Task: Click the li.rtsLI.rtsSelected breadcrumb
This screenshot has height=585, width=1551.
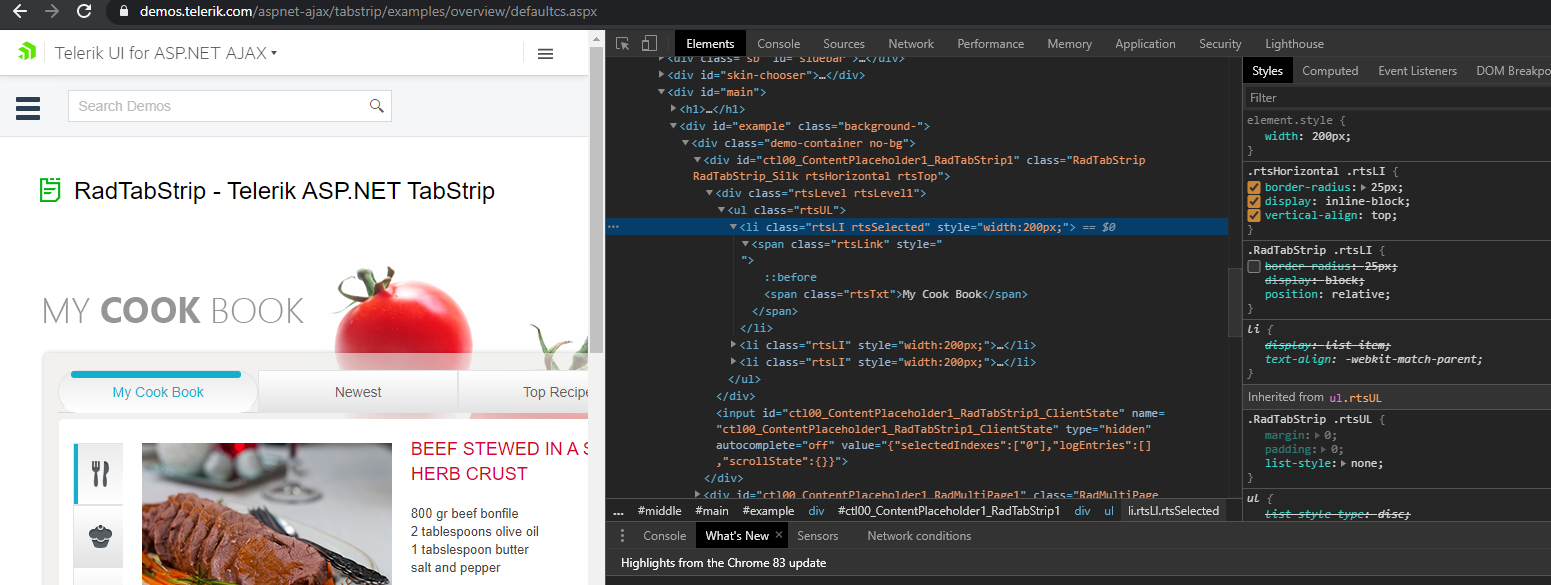Action: tap(1173, 511)
